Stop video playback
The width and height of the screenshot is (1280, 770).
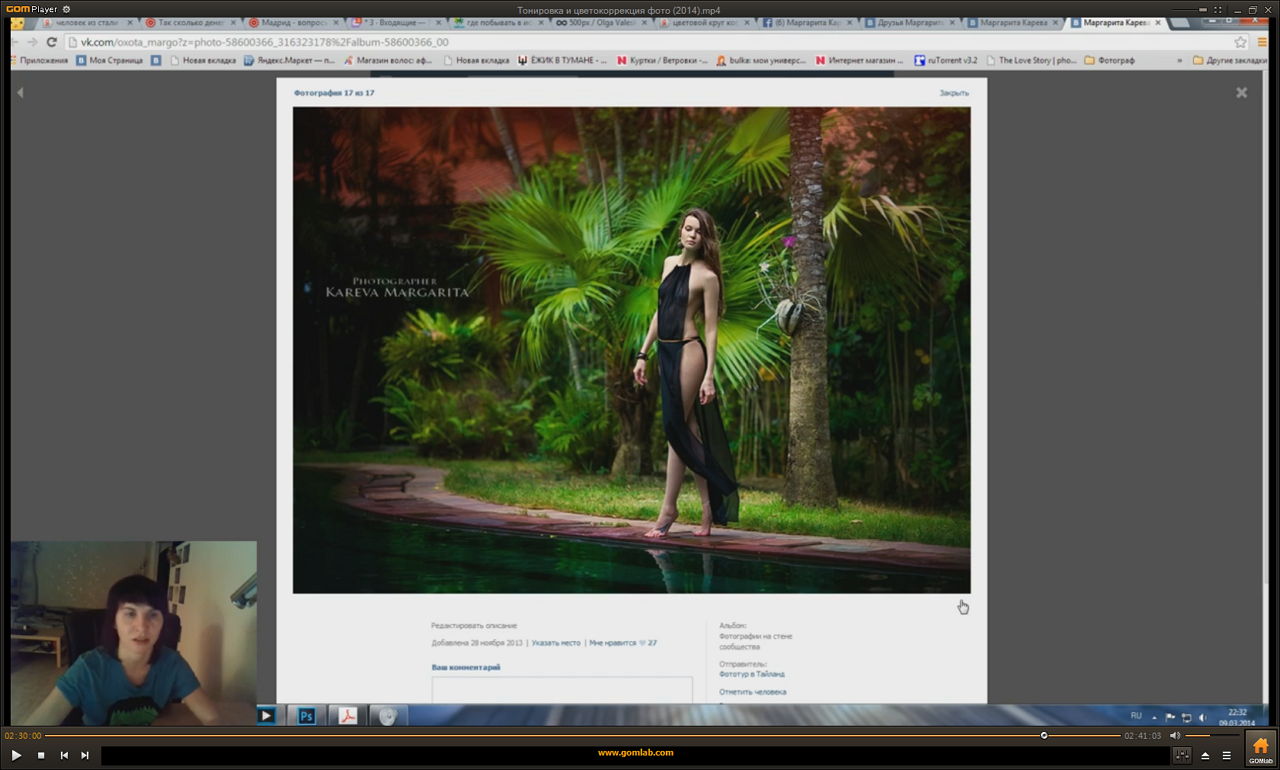click(x=41, y=755)
